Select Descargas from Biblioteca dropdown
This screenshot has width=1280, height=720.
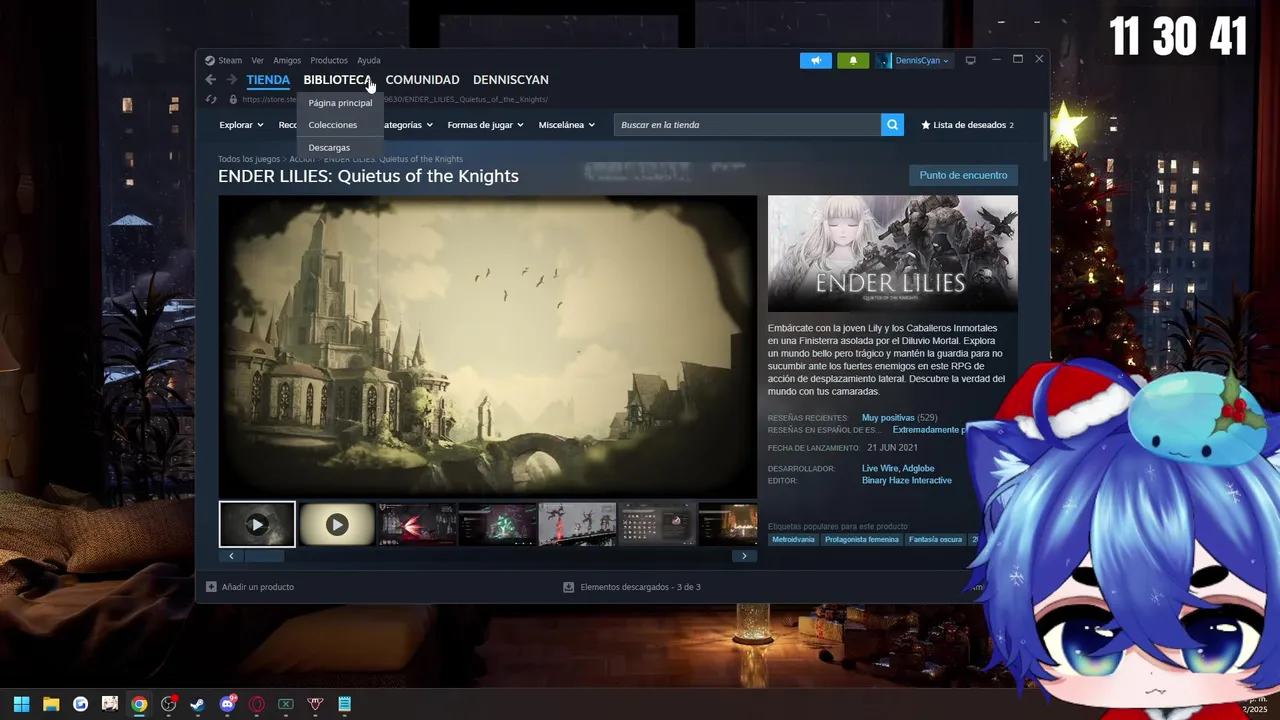pos(340,148)
